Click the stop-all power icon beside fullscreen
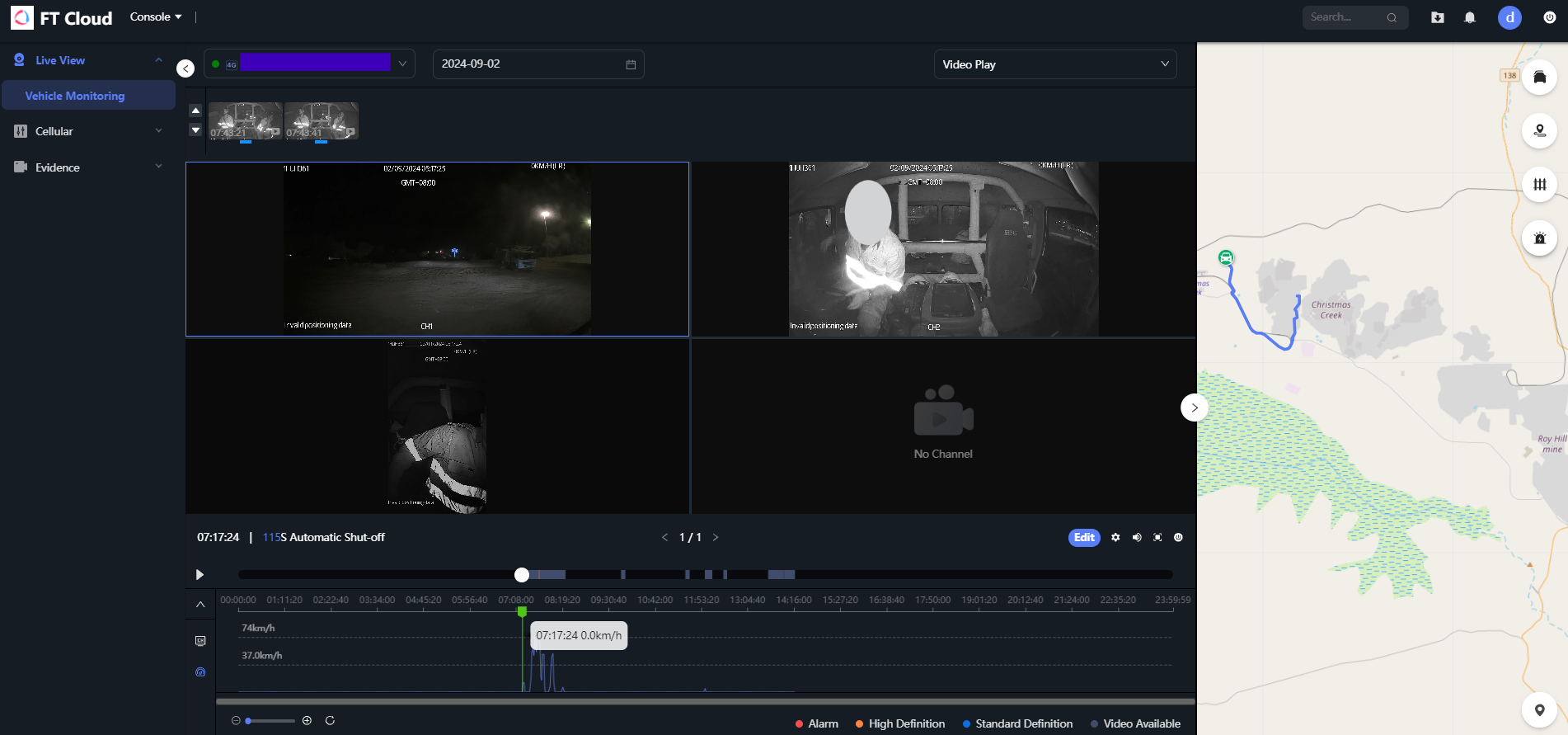The height and width of the screenshot is (735, 1568). point(1178,537)
